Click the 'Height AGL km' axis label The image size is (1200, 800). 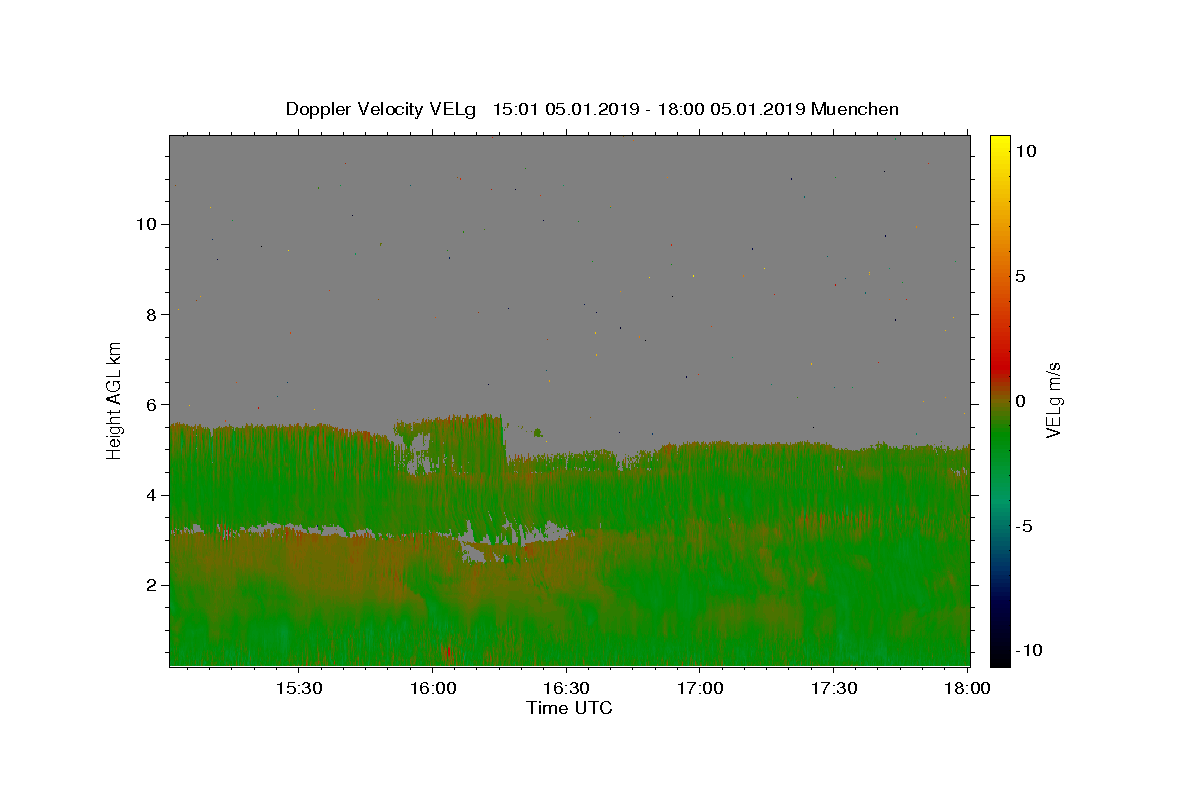pyautogui.click(x=115, y=400)
